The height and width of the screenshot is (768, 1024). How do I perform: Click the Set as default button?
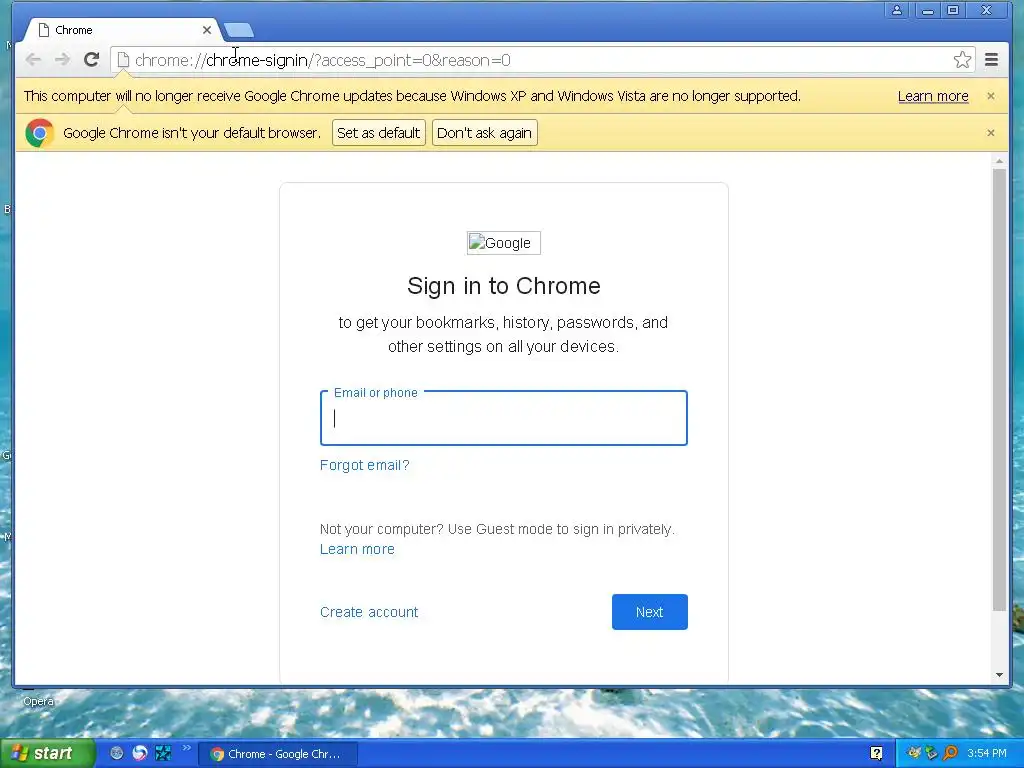point(379,133)
